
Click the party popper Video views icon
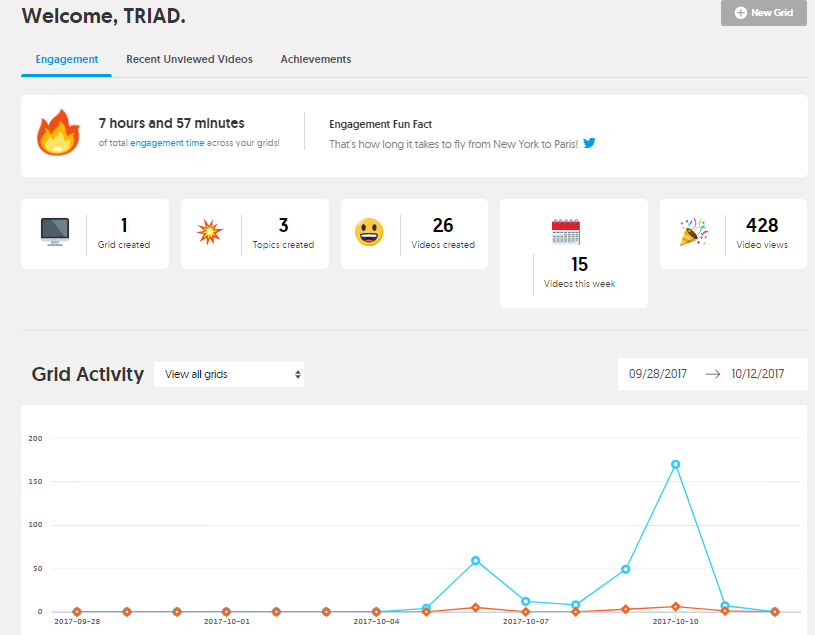[x=693, y=232]
